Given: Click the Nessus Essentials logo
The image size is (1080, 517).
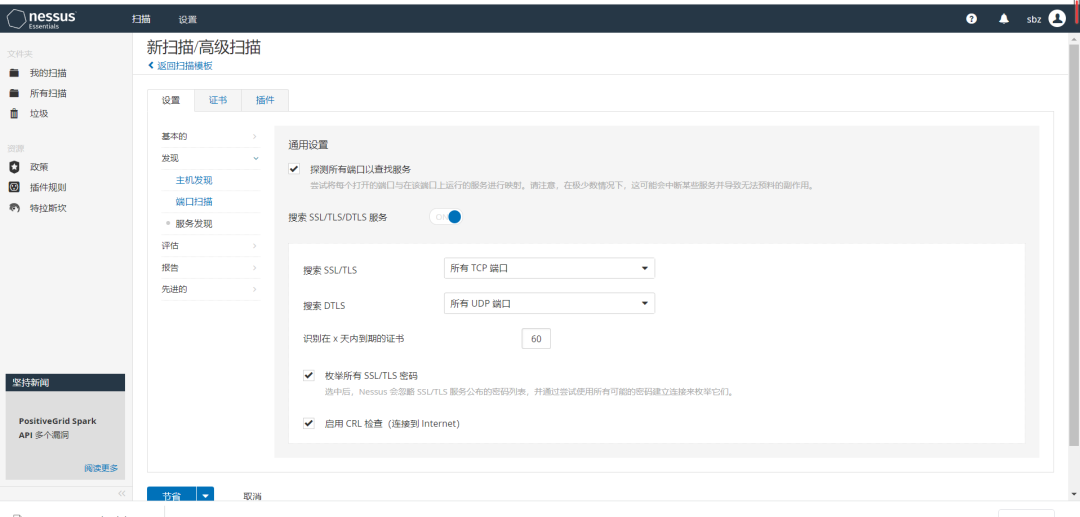Looking at the screenshot, I should tap(42, 19).
